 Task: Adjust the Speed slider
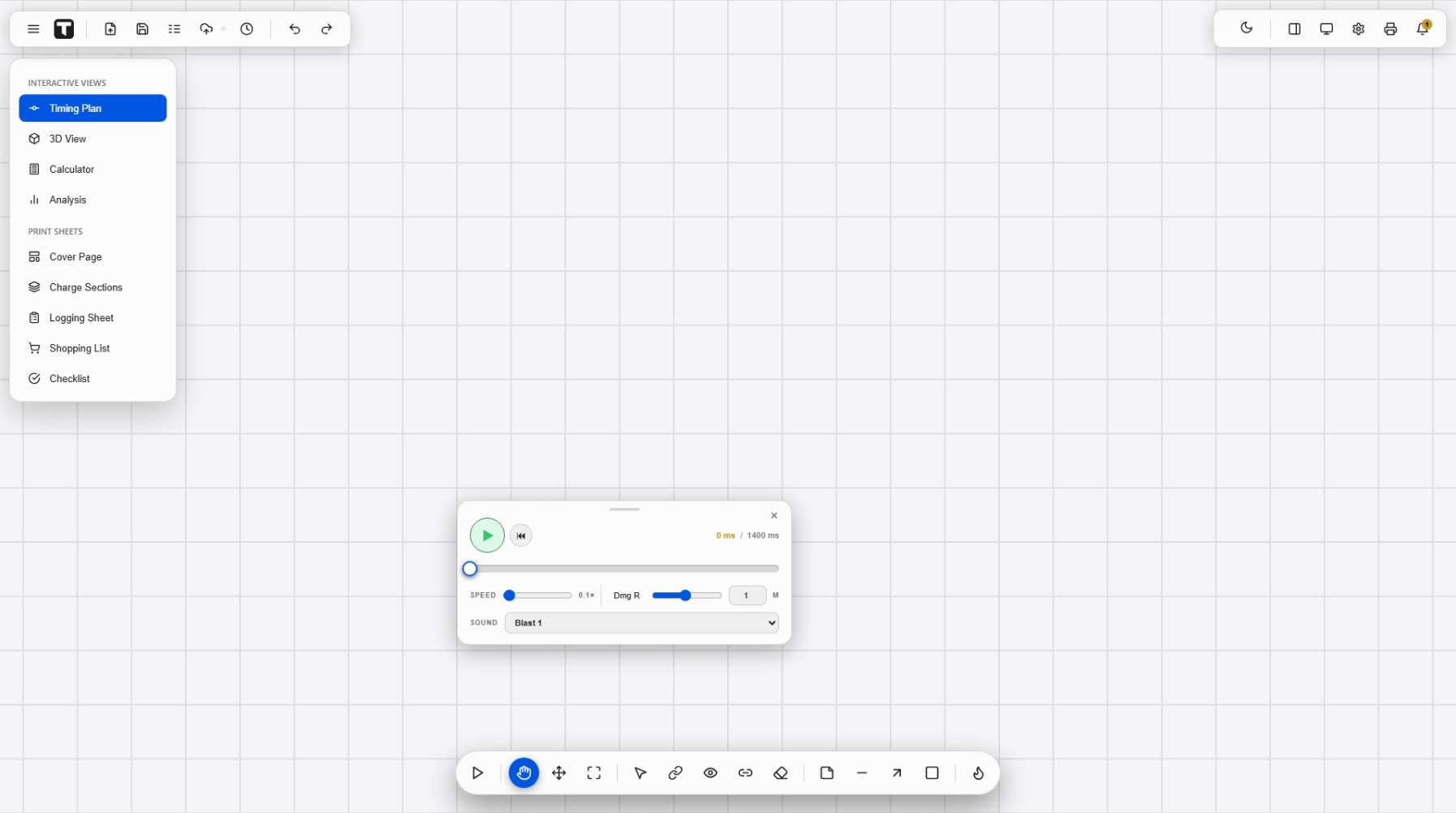[x=538, y=596]
